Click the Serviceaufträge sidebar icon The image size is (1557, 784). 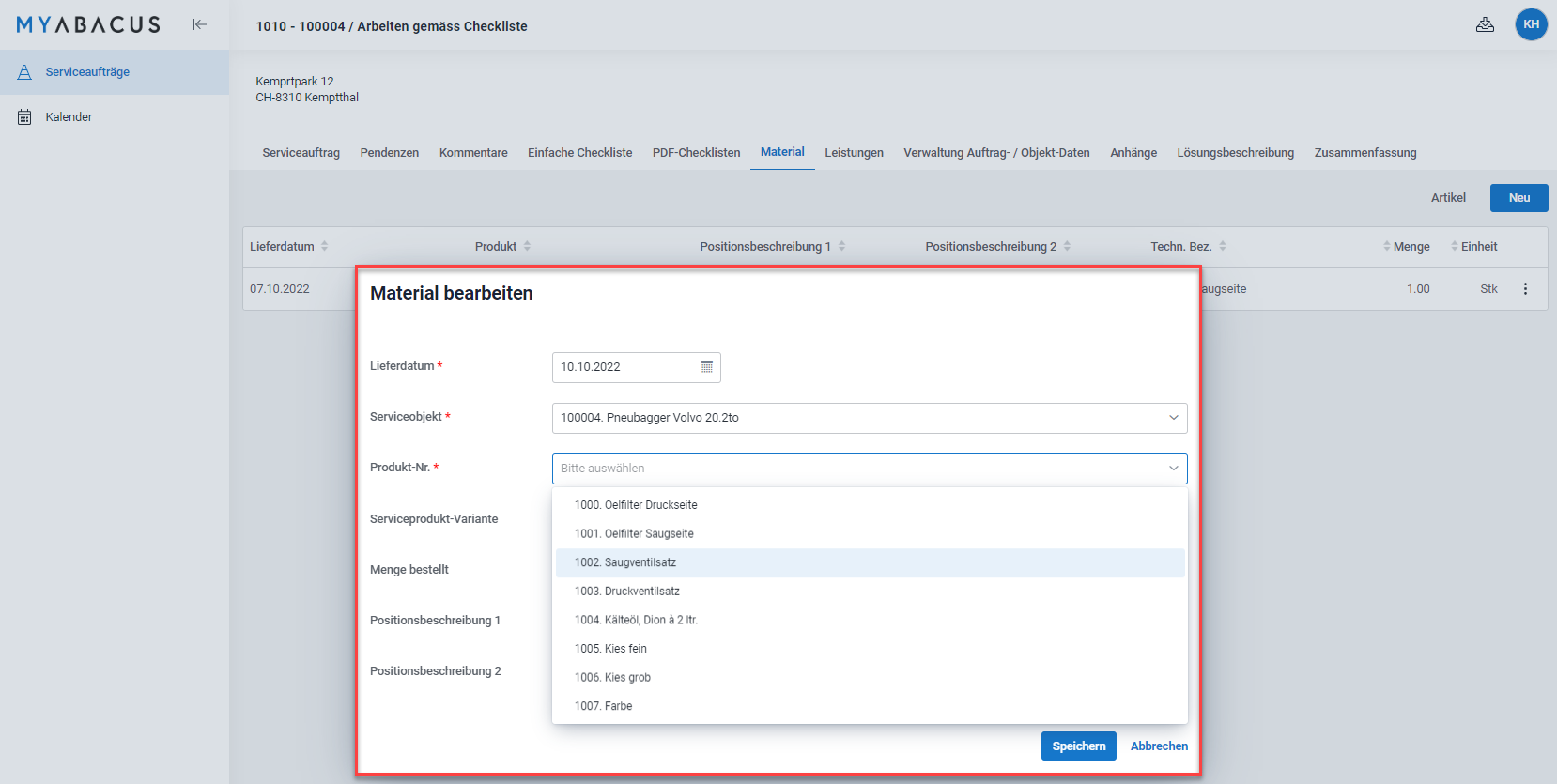pos(24,72)
